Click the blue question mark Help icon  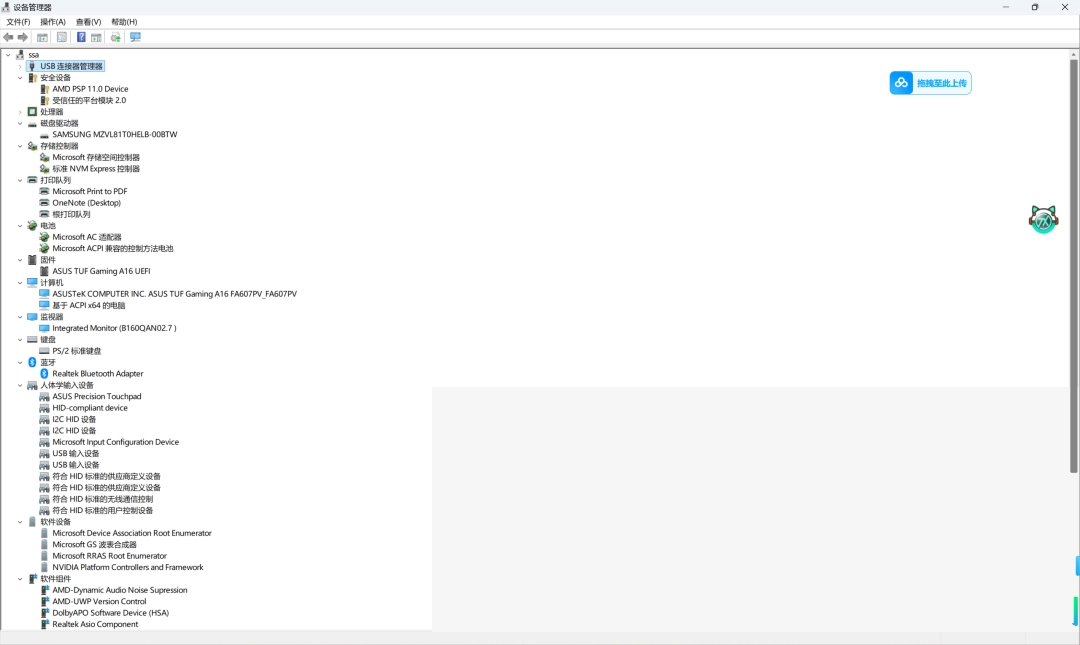pyautogui.click(x=81, y=37)
